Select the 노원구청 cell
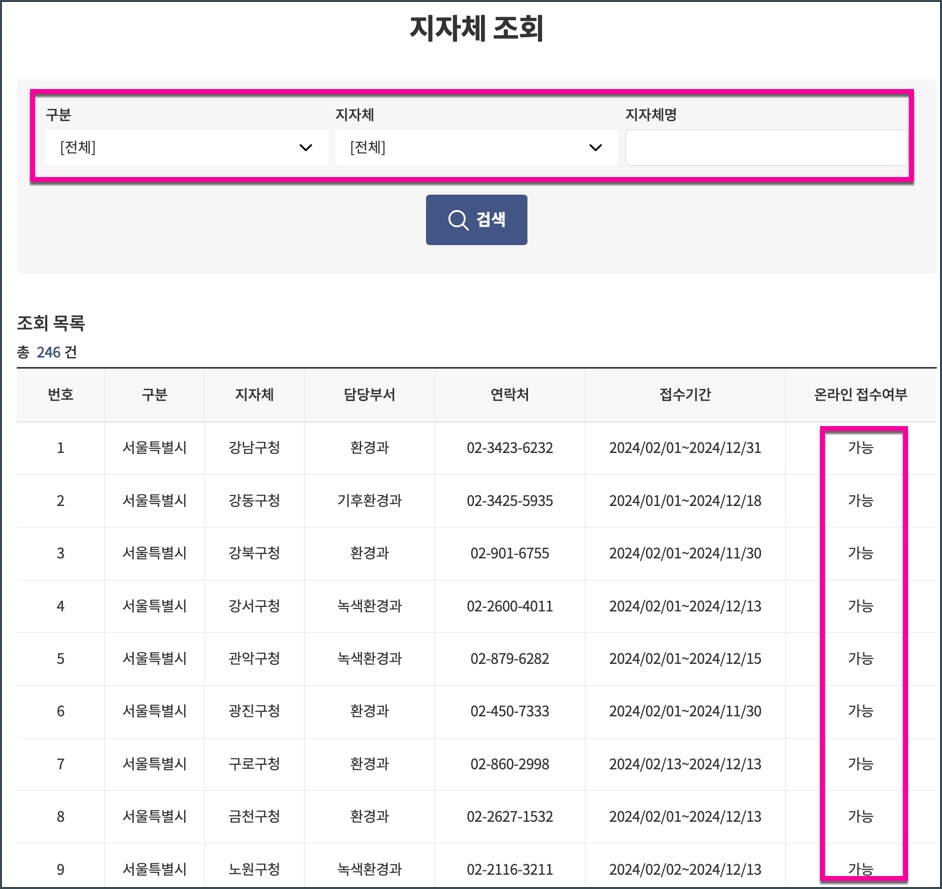Viewport: 942px width, 889px height. pos(254,869)
